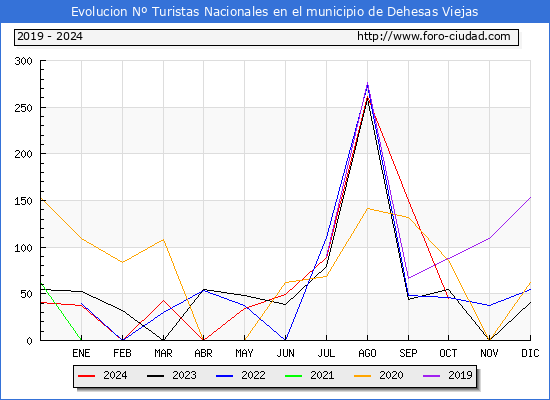Click the MAY month axis label
The height and width of the screenshot is (400, 550).
244,353
